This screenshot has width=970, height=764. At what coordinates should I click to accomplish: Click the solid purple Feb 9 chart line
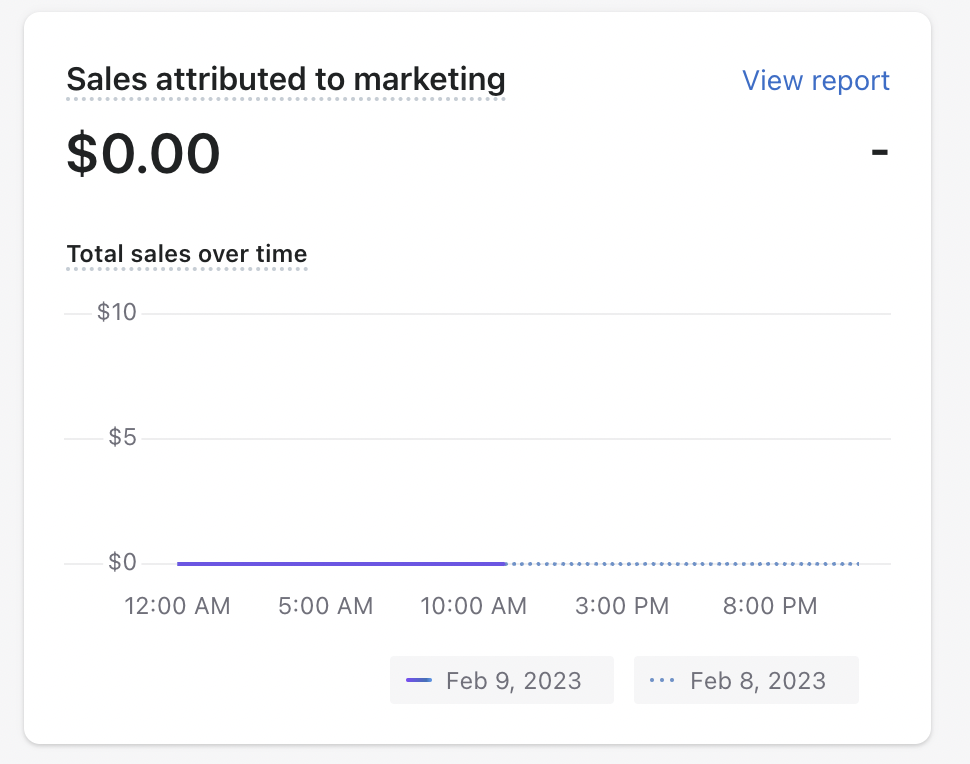340,564
